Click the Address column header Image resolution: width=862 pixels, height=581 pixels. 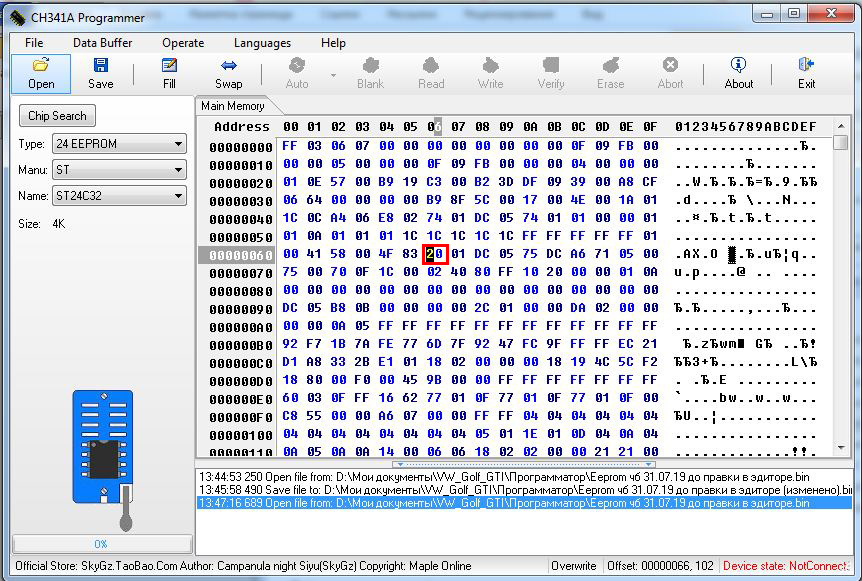(x=242, y=127)
